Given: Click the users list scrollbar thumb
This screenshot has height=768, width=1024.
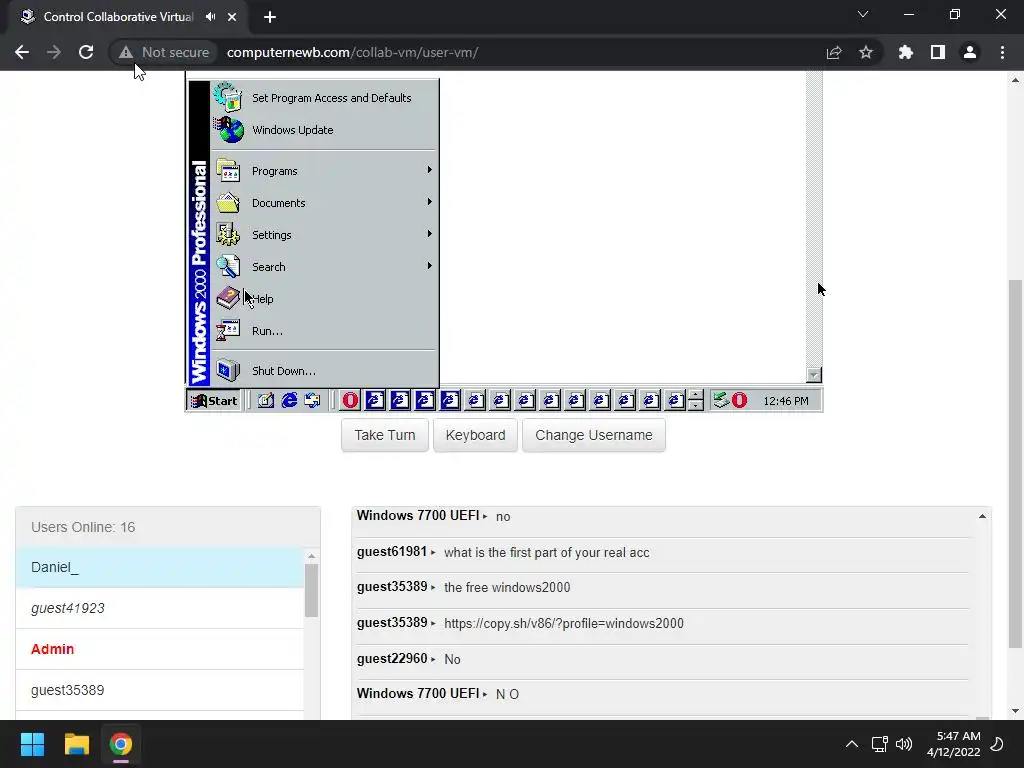Looking at the screenshot, I should 312,590.
